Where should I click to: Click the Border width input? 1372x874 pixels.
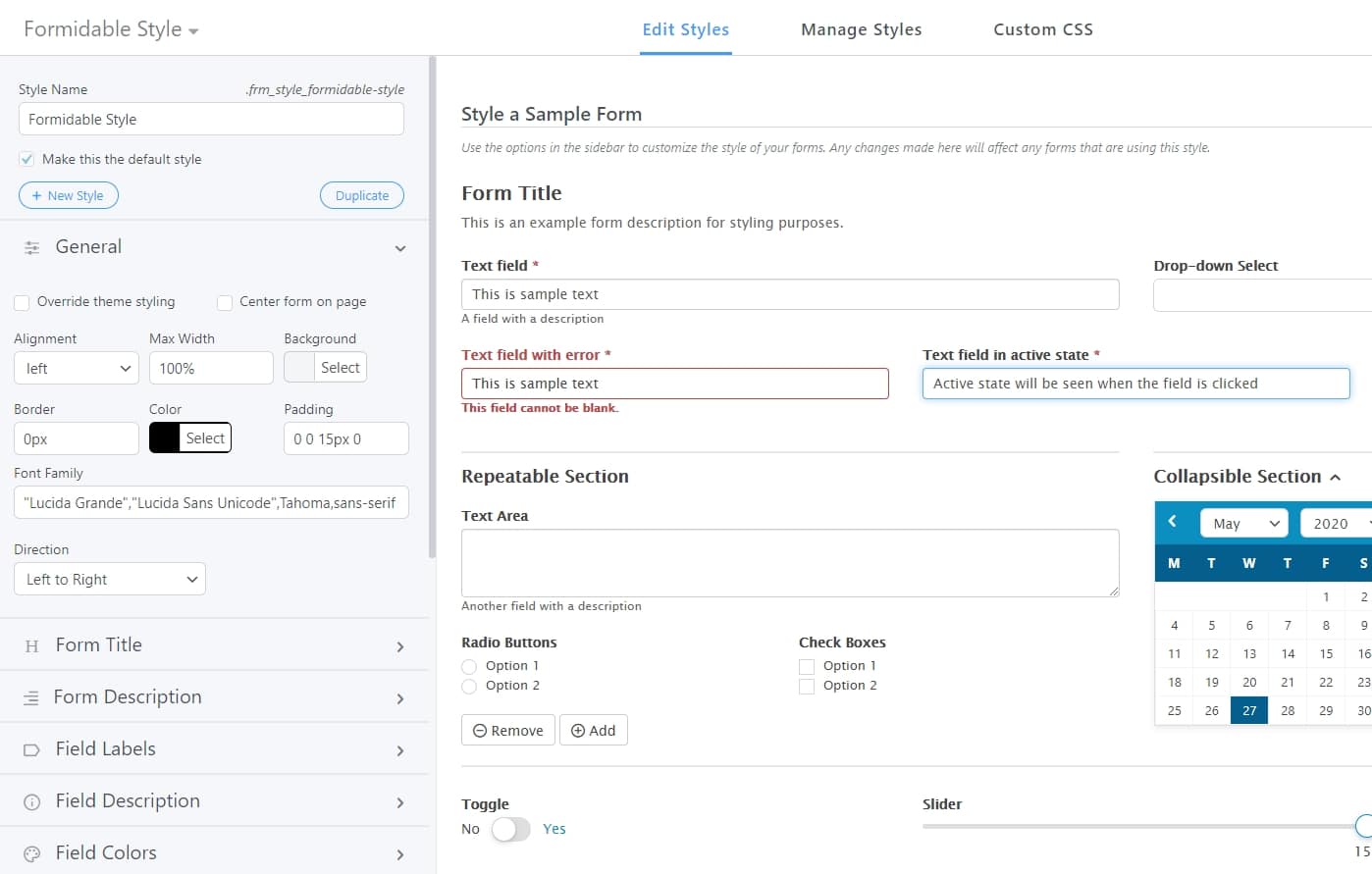(x=77, y=438)
